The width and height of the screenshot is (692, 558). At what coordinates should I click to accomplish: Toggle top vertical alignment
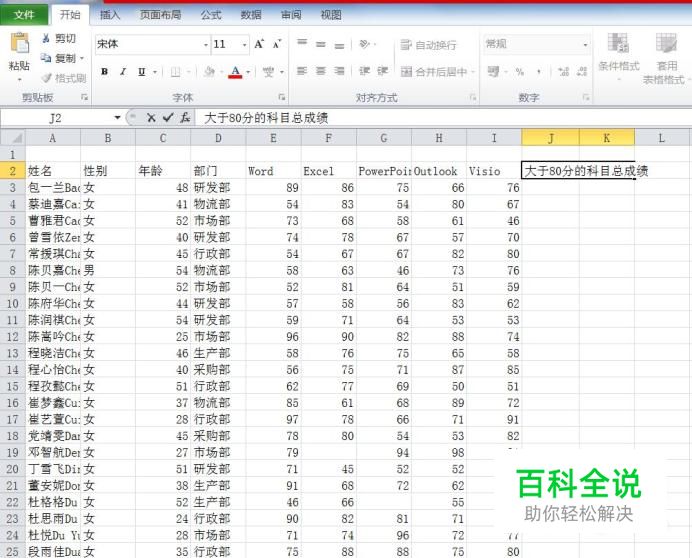click(302, 43)
